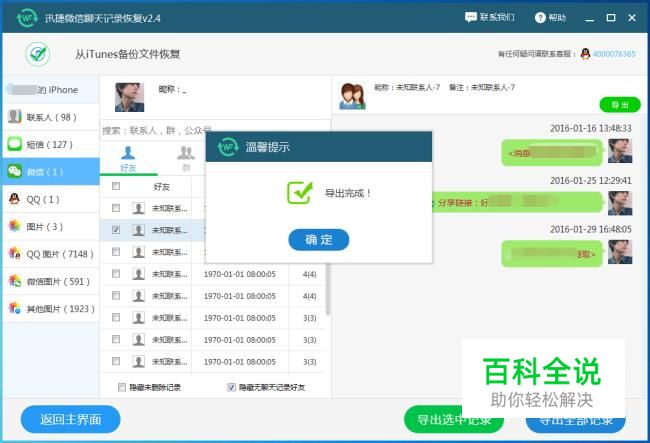Uncheck the checked contact row checkbox

pos(116,230)
